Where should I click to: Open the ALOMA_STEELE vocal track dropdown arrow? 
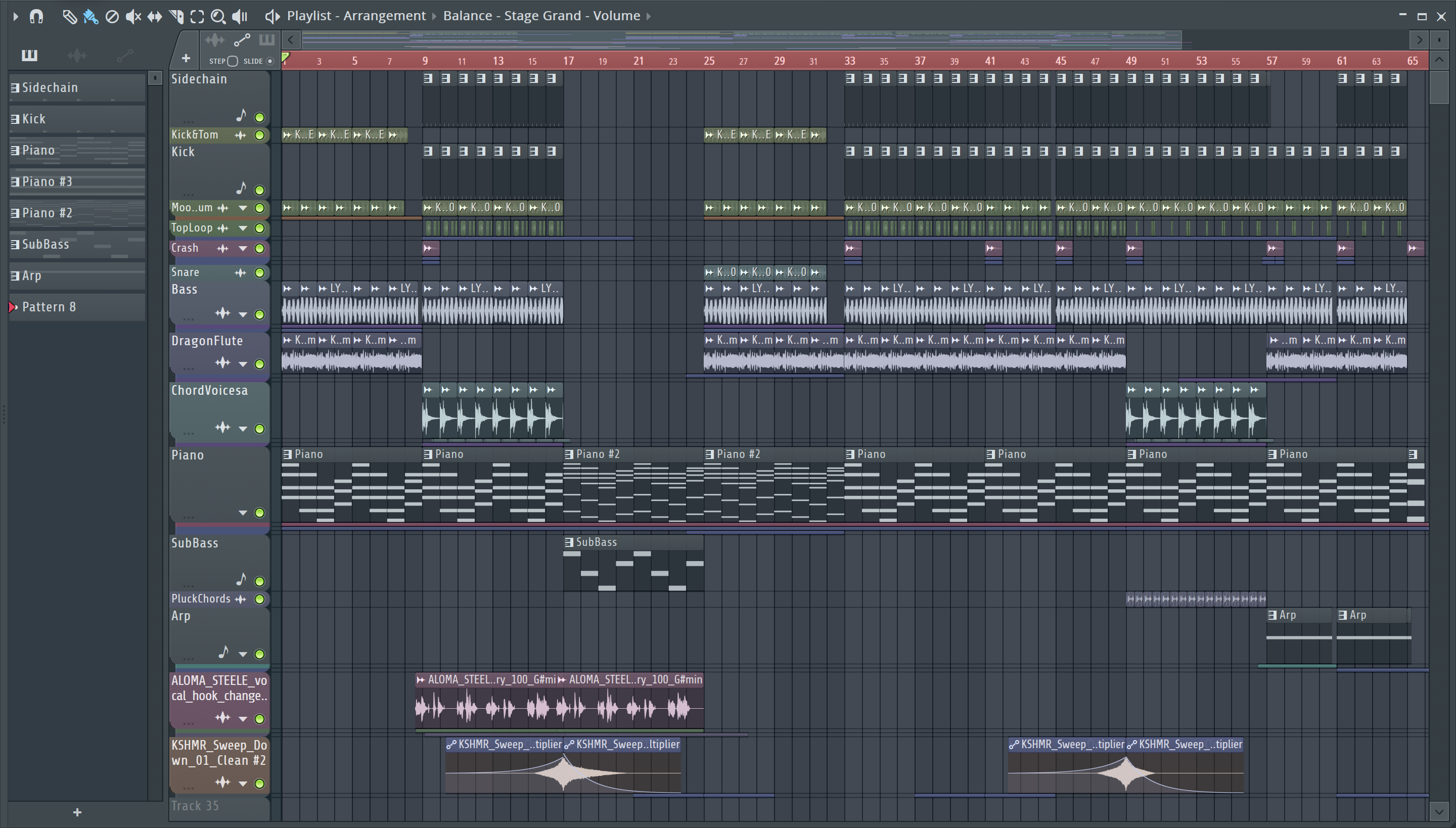[243, 719]
